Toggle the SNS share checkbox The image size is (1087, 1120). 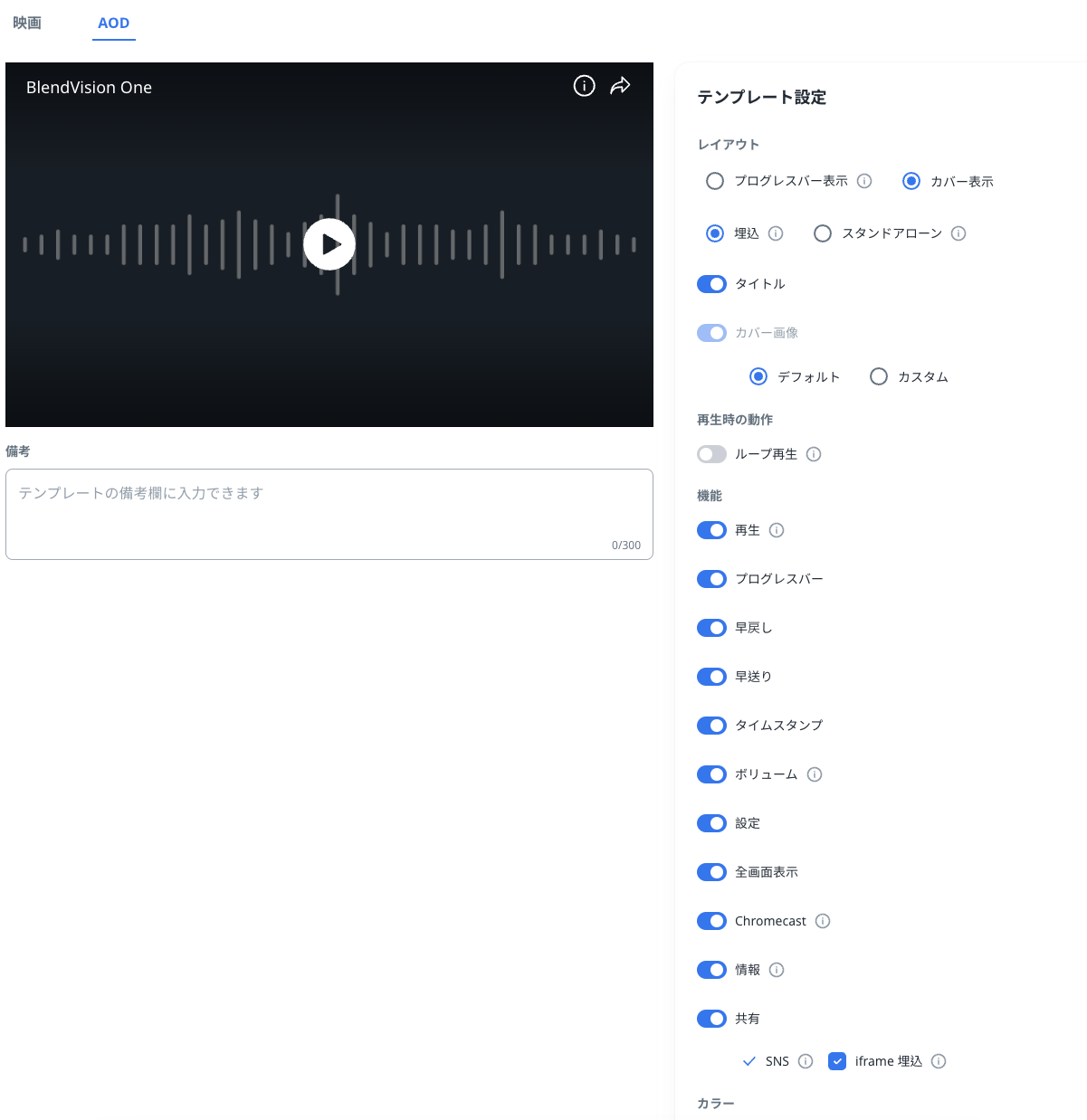pyautogui.click(x=749, y=1061)
